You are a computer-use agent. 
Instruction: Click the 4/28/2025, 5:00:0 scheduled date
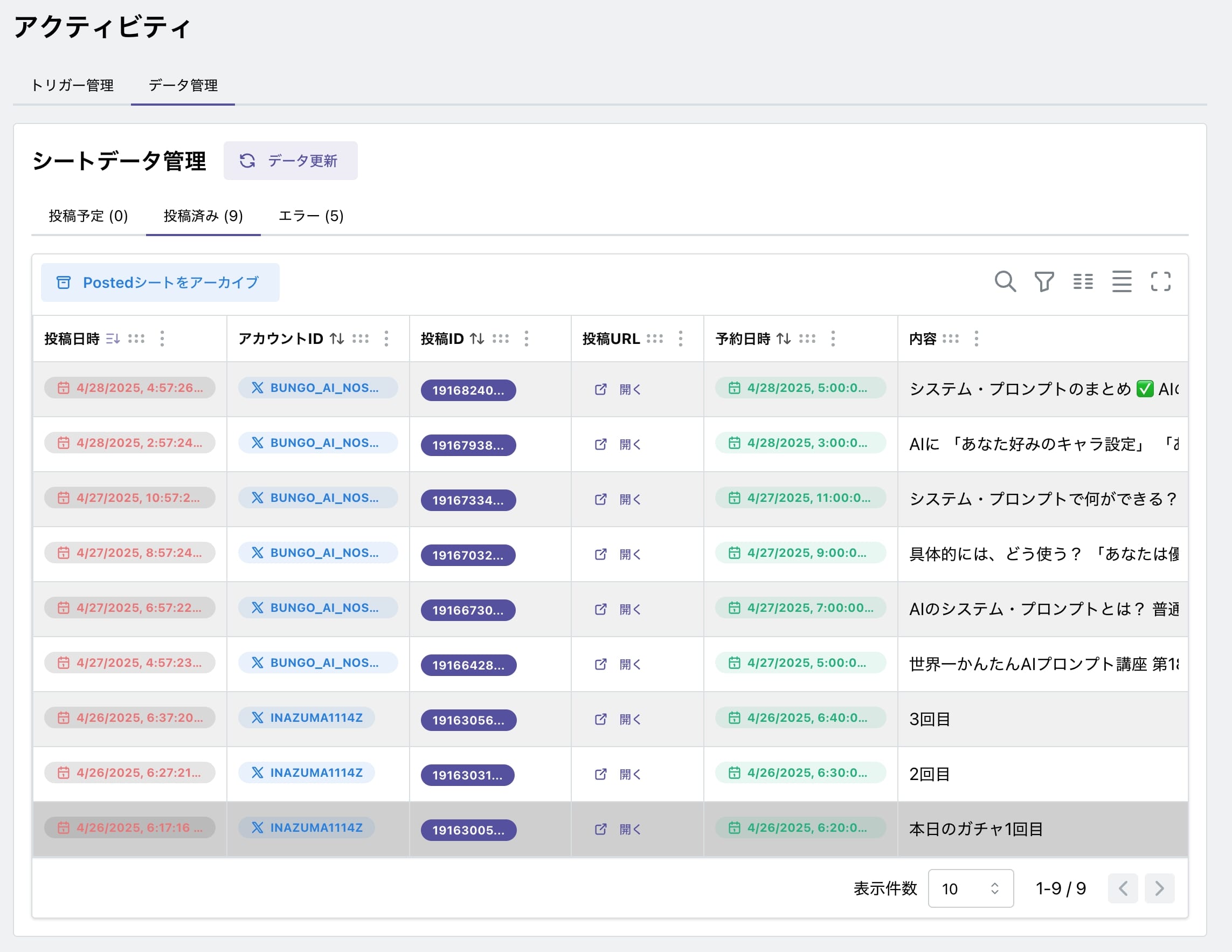click(800, 388)
